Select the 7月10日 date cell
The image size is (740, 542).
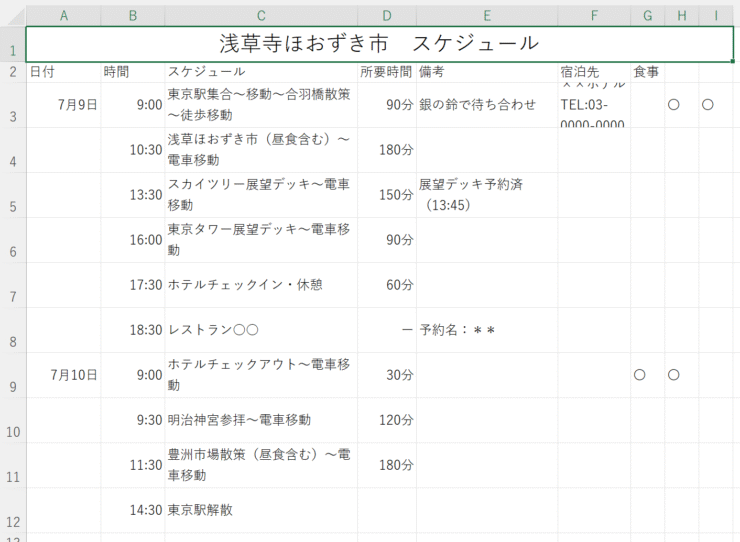point(64,375)
